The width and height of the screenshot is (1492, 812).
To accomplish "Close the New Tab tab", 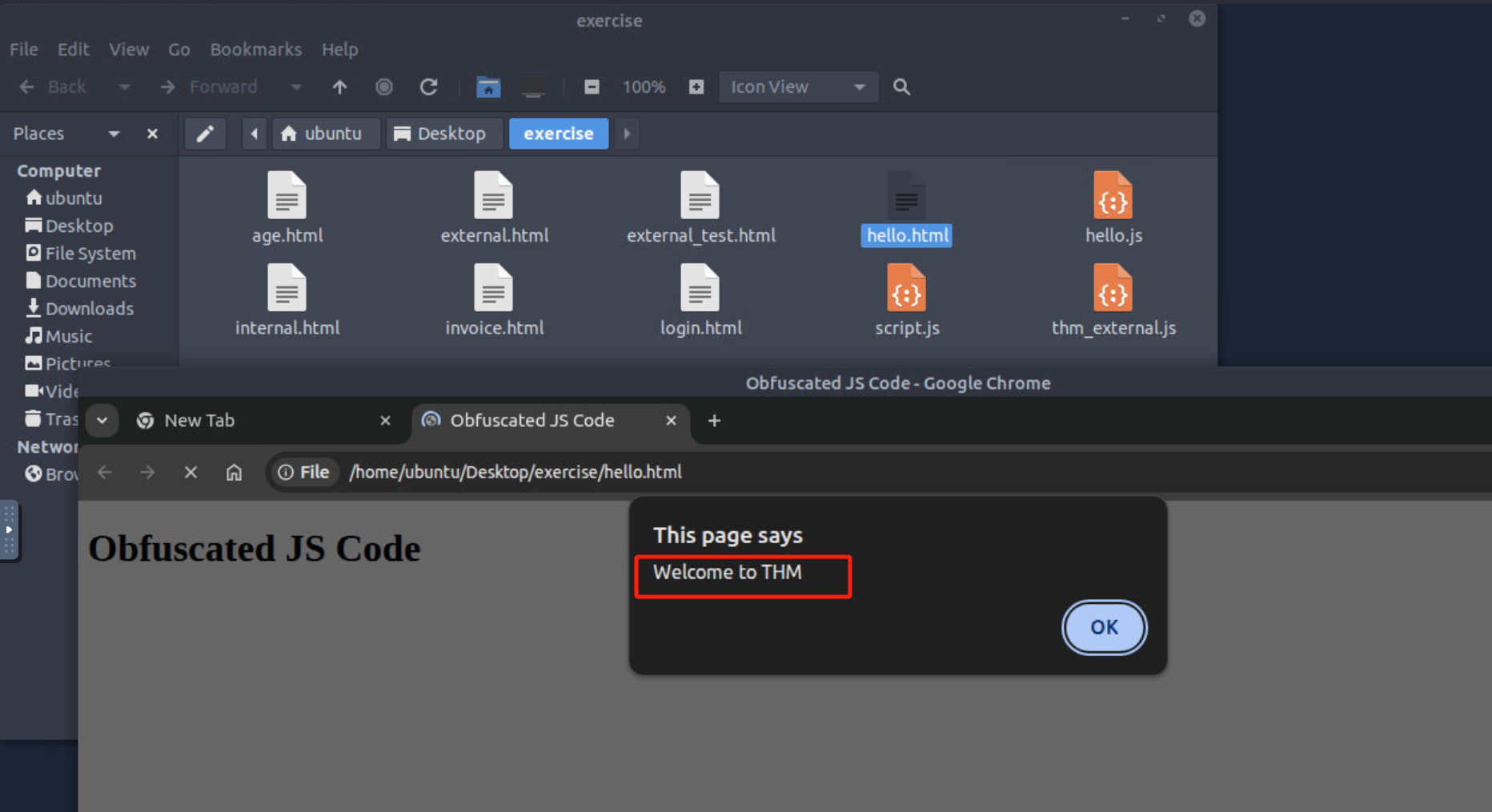I will [x=385, y=420].
